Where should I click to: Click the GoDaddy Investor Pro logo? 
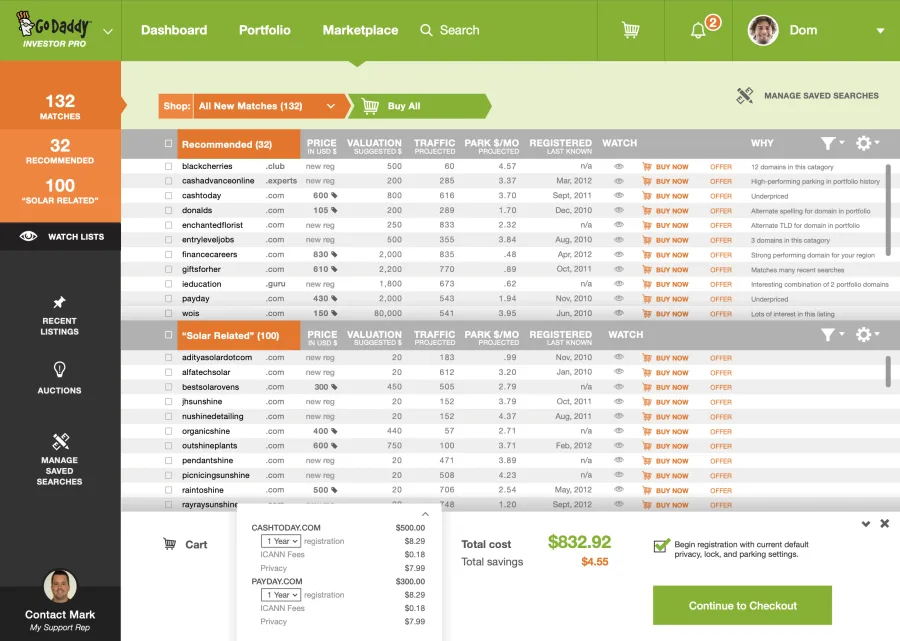pyautogui.click(x=53, y=30)
